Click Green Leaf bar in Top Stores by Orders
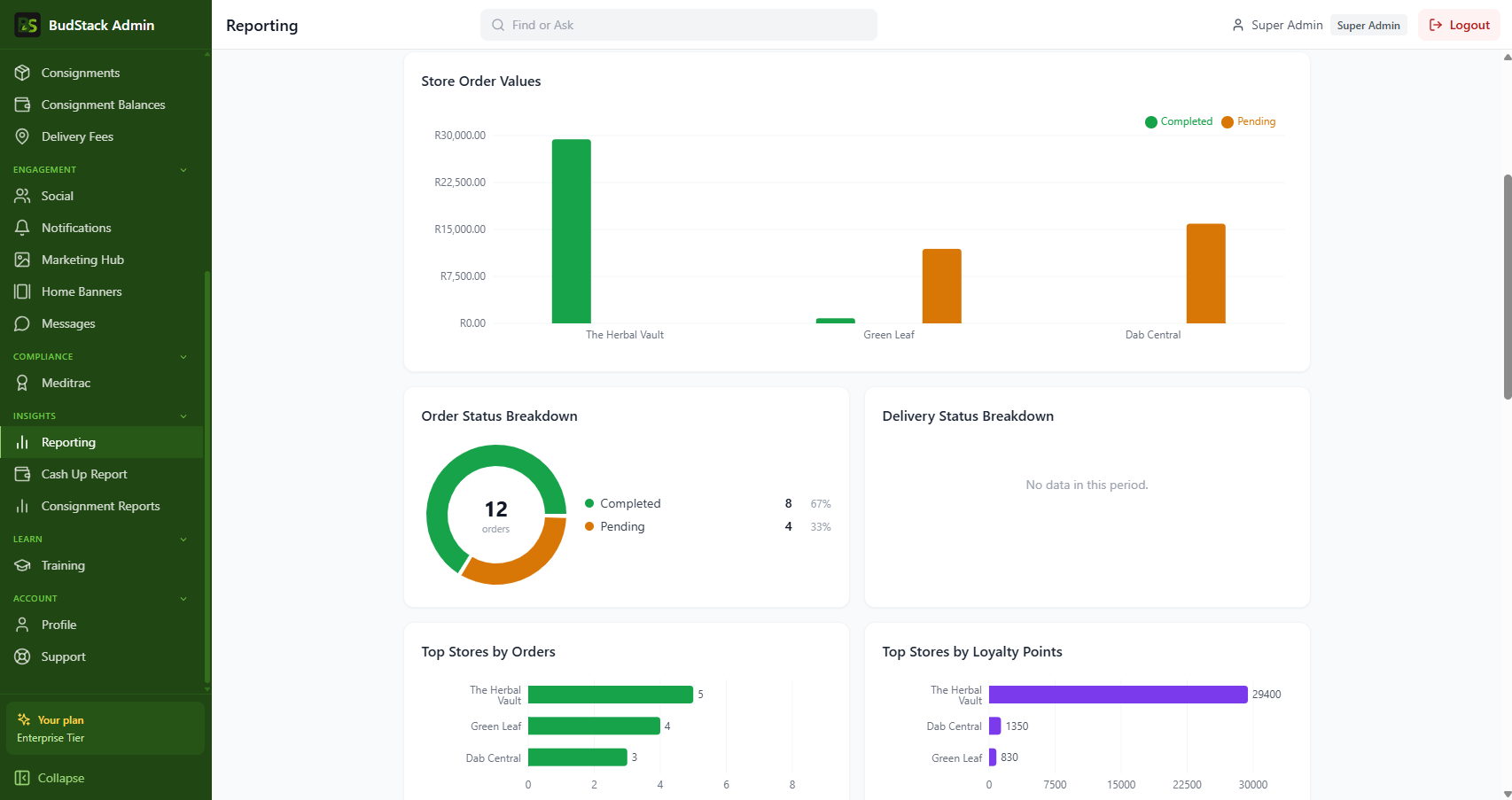This screenshot has height=800, width=1512. pos(594,726)
